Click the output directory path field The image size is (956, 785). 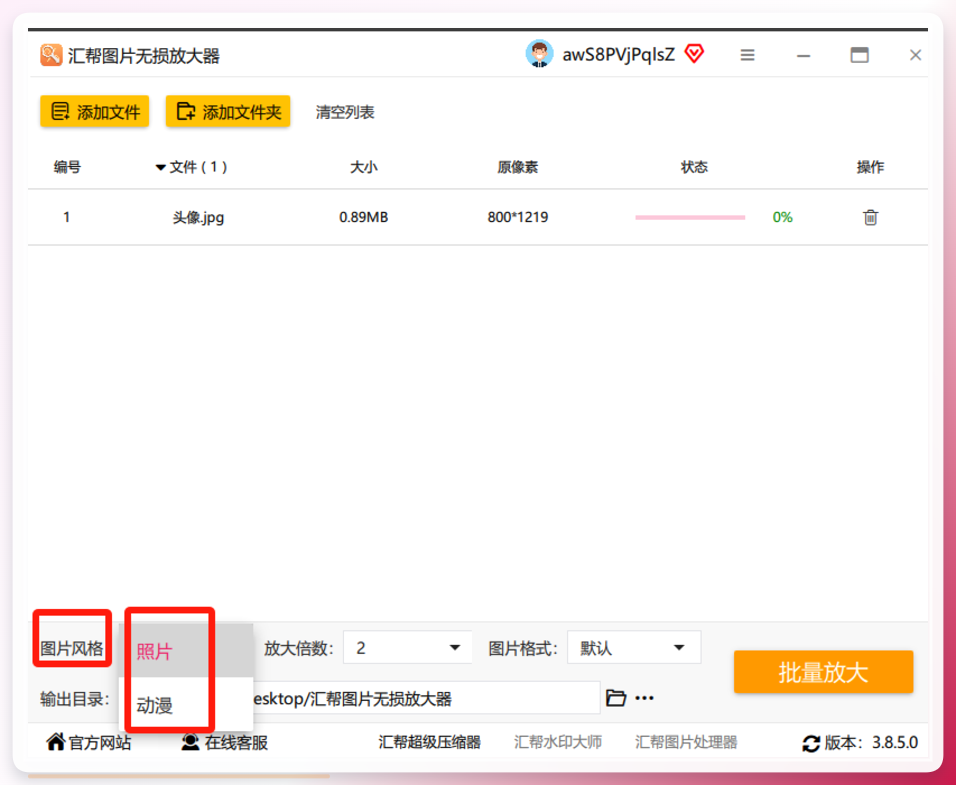click(x=426, y=698)
